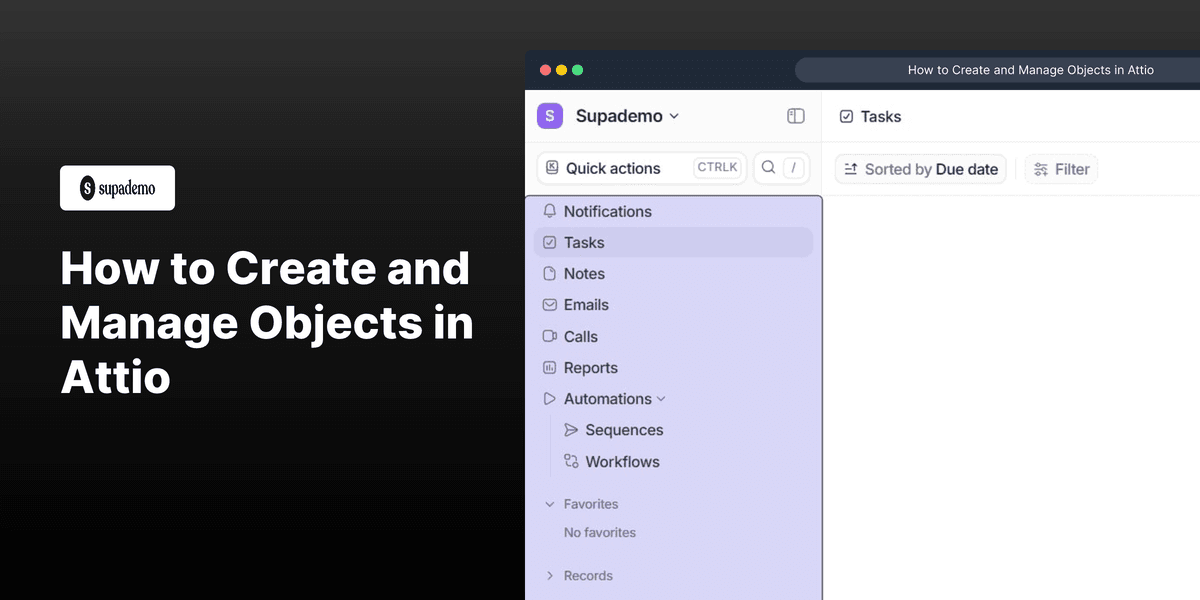The height and width of the screenshot is (600, 1200).
Task: Open Workflows via the branch icon
Action: tap(571, 461)
